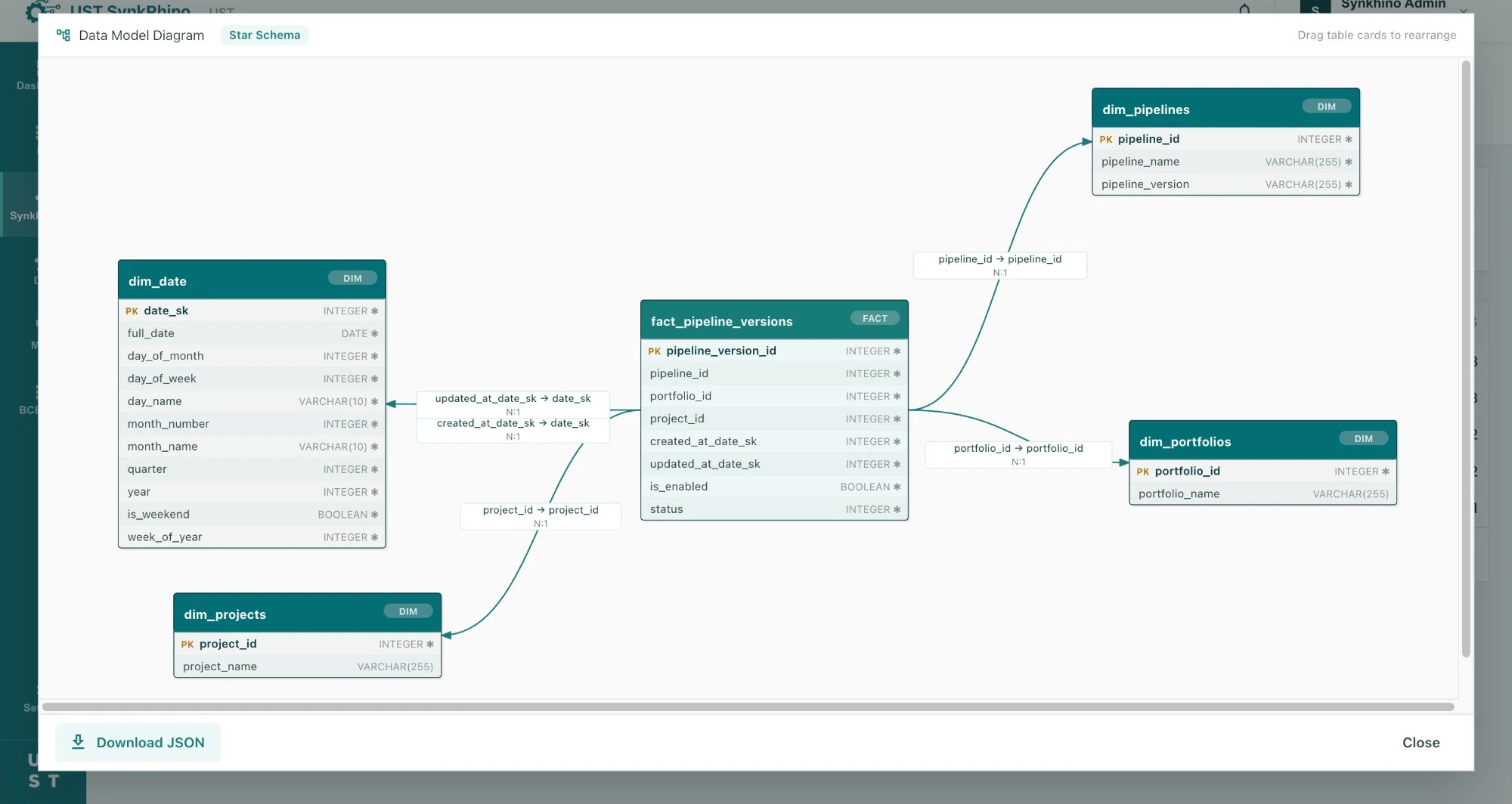Select the day_of_month row in dim_date
1512x804 pixels.
(x=252, y=356)
